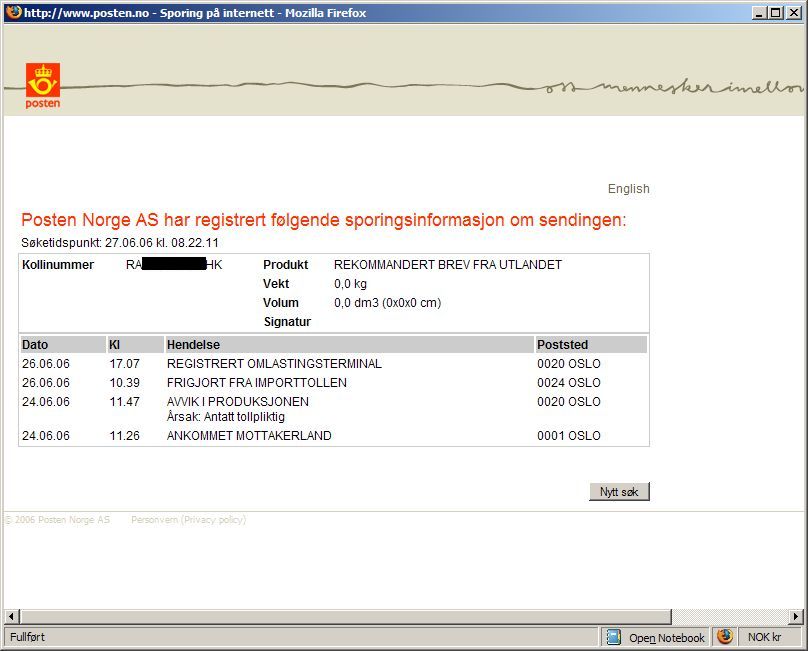Click the horizontal scrollbar right arrow
This screenshot has width=808, height=651.
796,616
